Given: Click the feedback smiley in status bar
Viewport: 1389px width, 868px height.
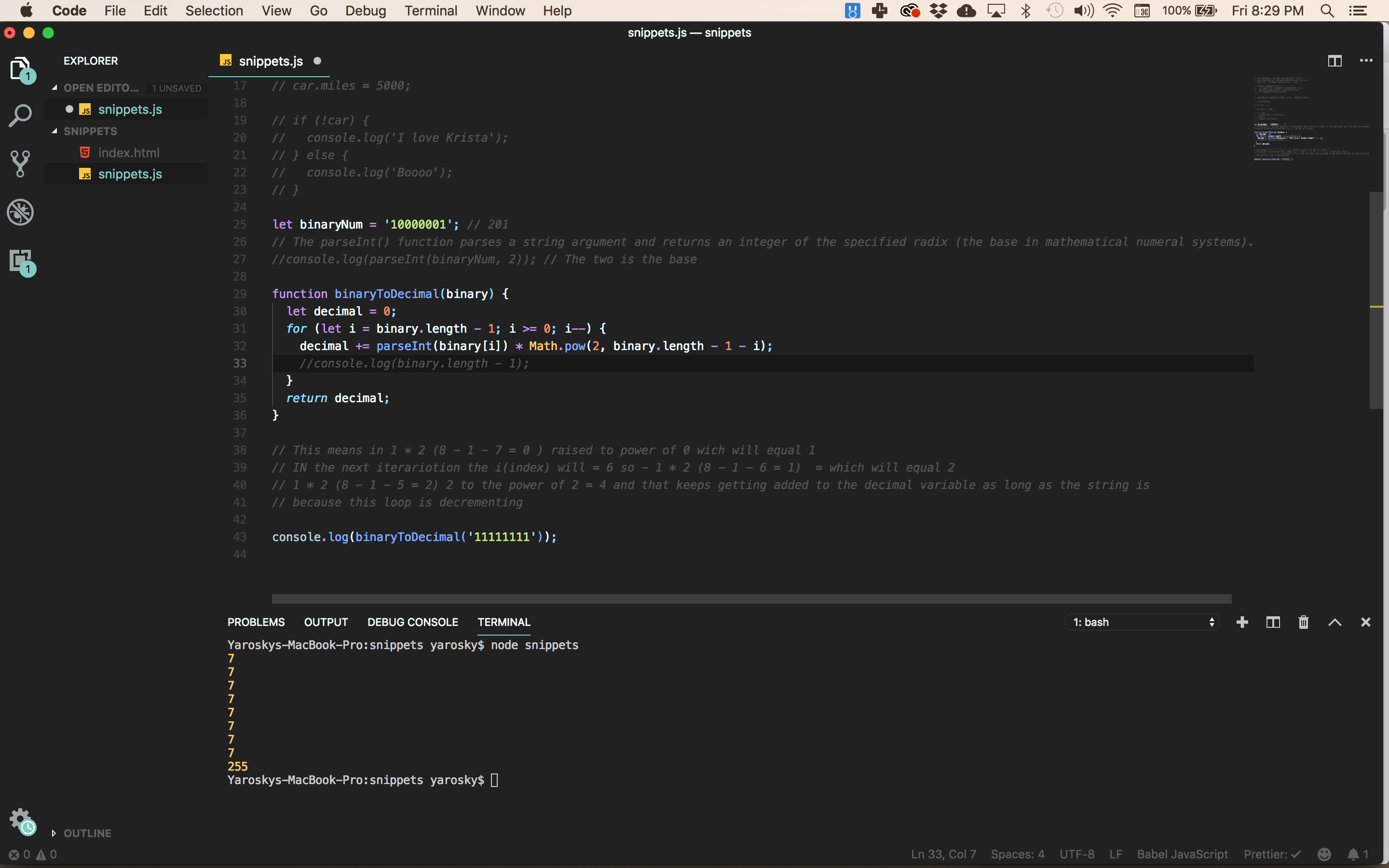Looking at the screenshot, I should [1324, 854].
